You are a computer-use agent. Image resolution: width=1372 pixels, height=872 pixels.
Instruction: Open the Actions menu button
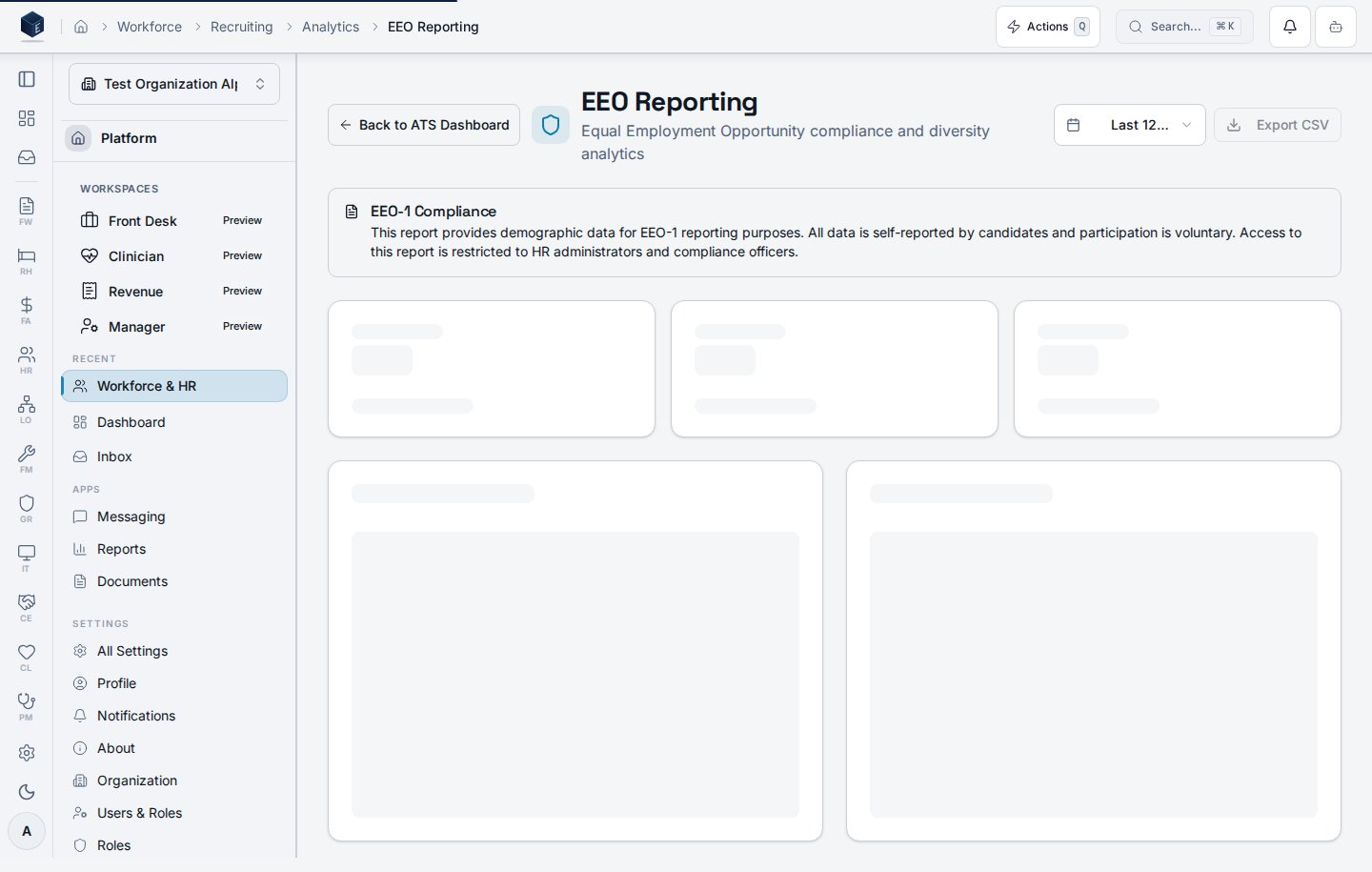point(1048,27)
